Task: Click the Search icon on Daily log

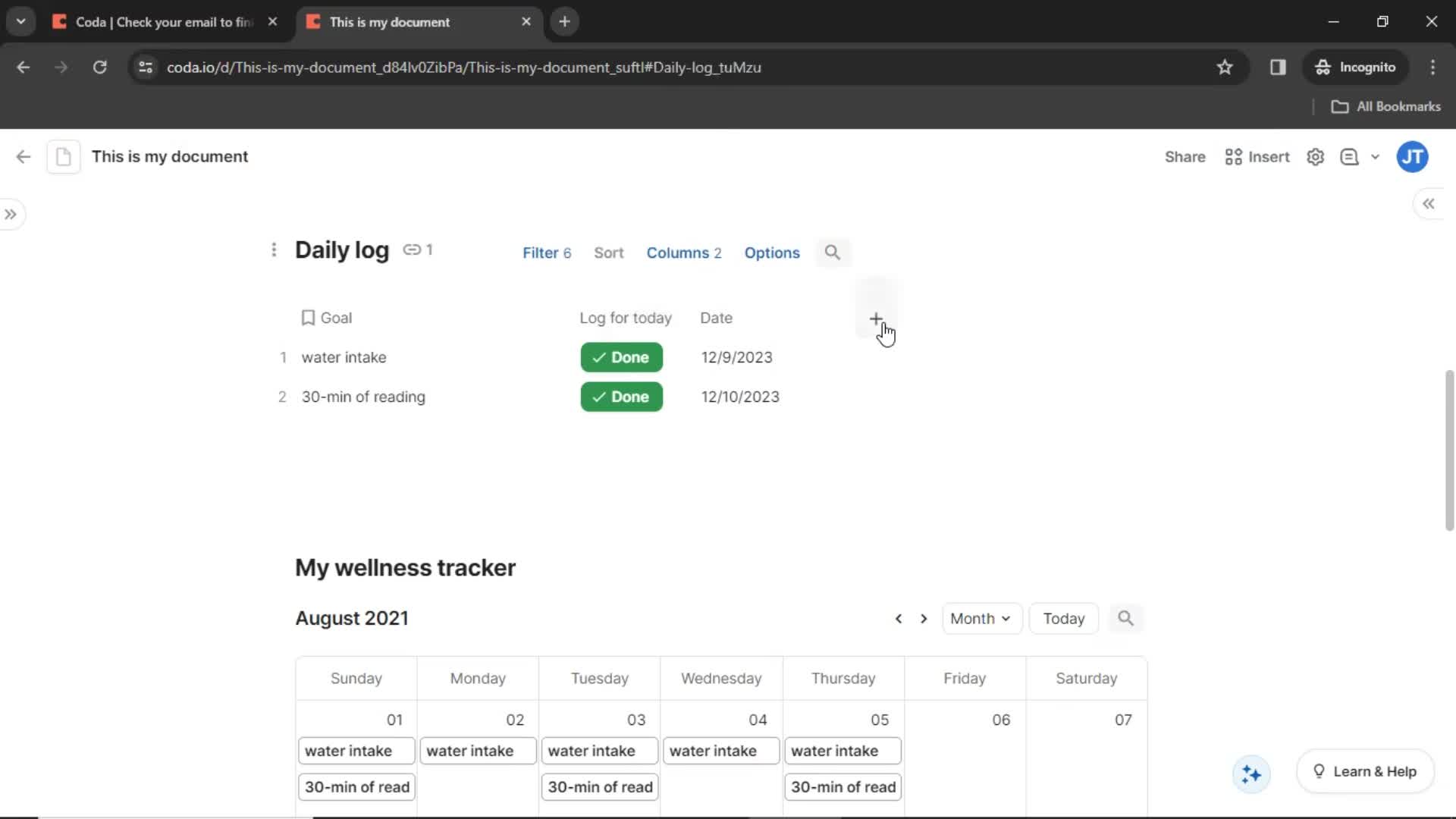Action: pyautogui.click(x=832, y=252)
